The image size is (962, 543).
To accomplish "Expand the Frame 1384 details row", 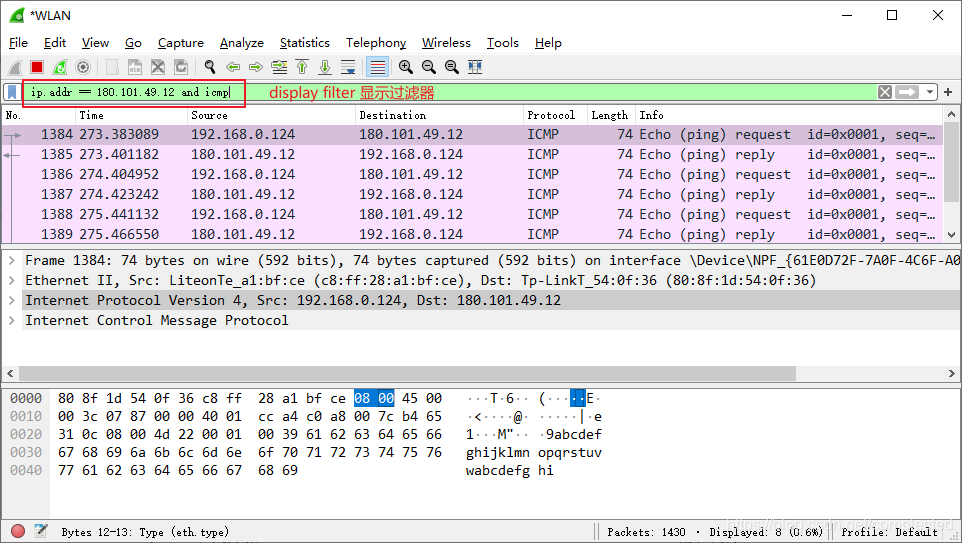I will point(12,261).
